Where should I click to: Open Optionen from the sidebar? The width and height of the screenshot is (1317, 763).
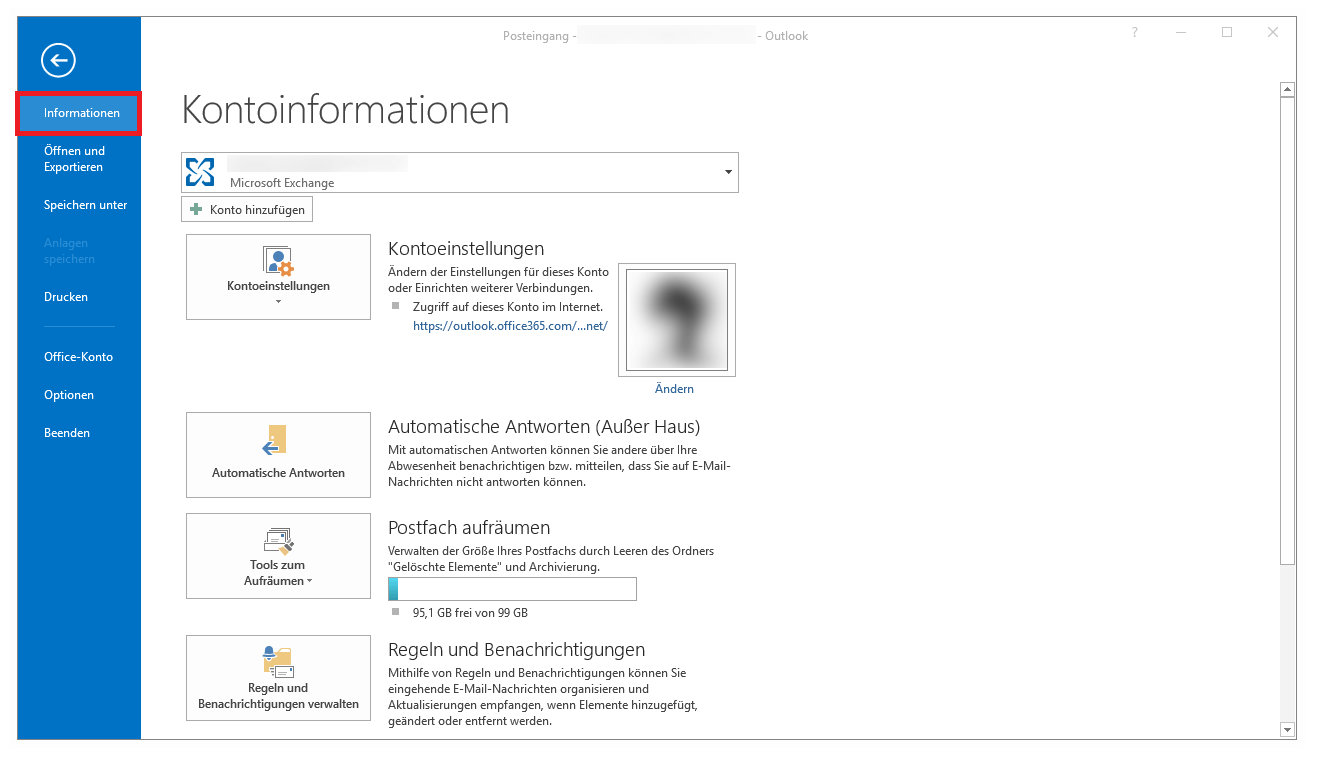69,395
